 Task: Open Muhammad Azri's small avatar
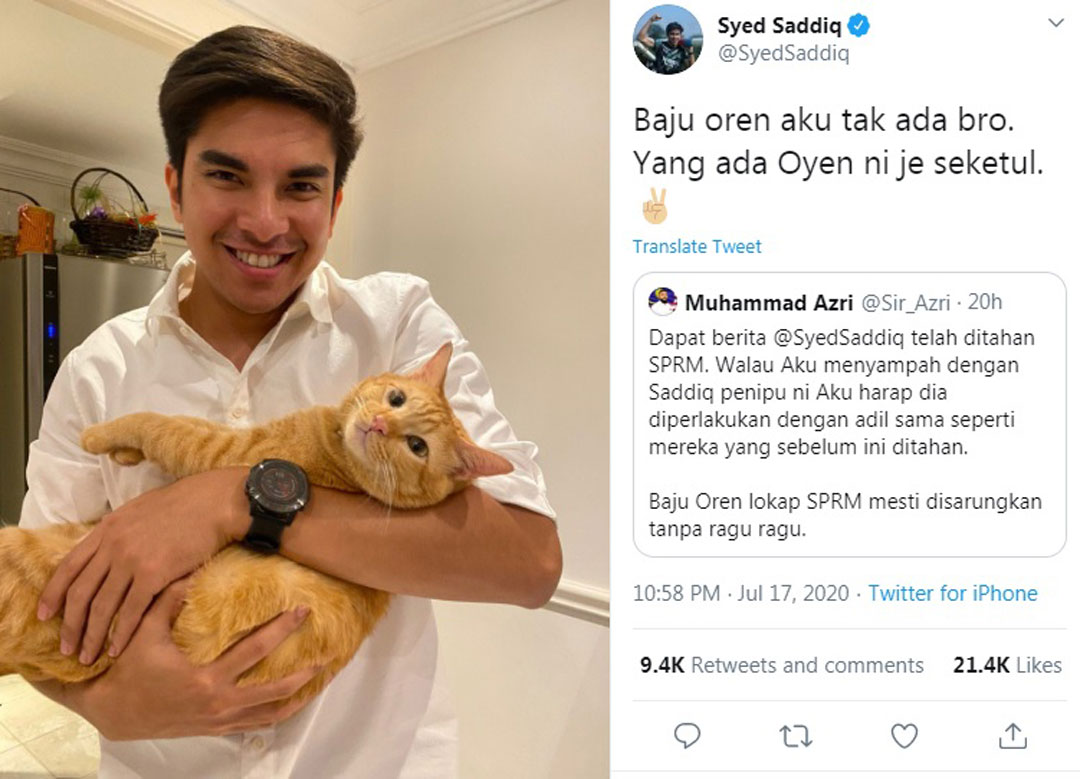coord(663,302)
